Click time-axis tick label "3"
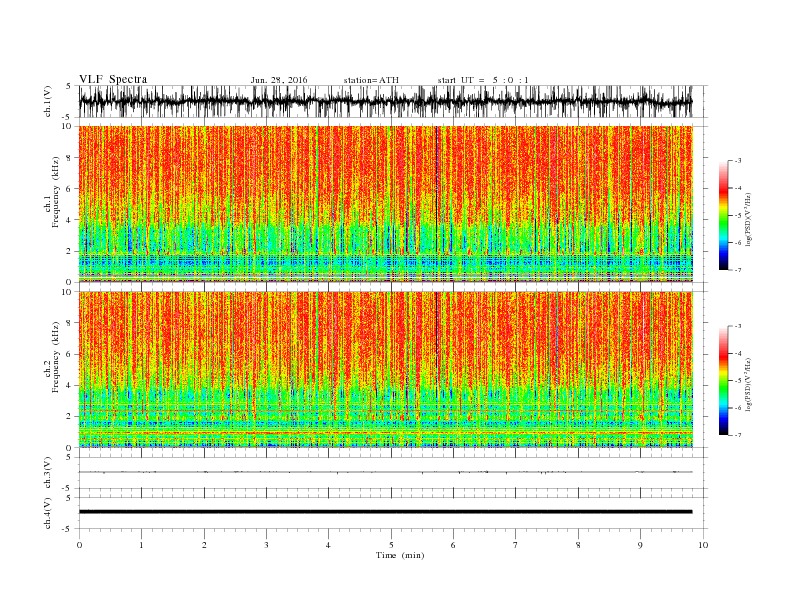Image resolution: width=792 pixels, height=612 pixels. 266,545
